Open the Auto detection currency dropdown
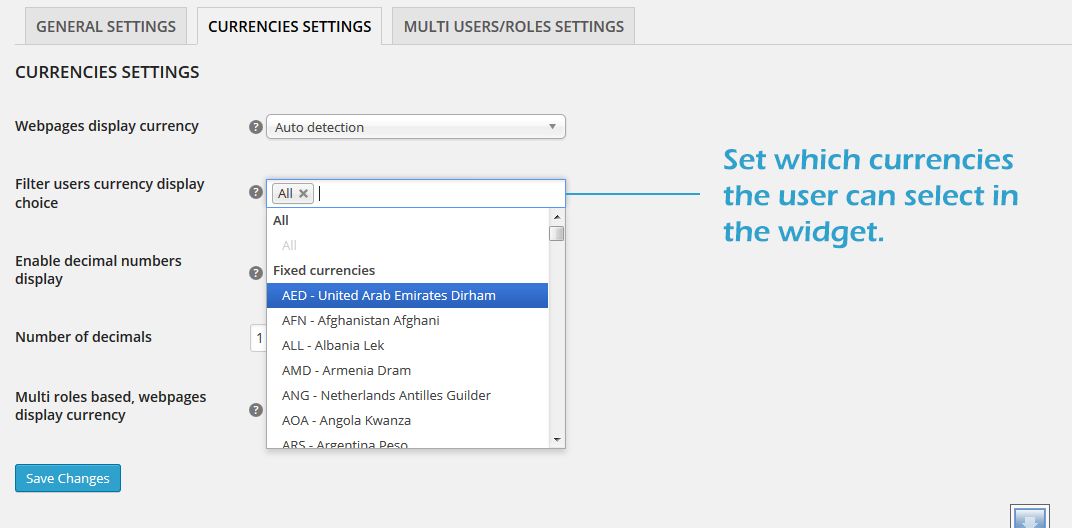The width and height of the screenshot is (1072, 528). click(x=416, y=127)
